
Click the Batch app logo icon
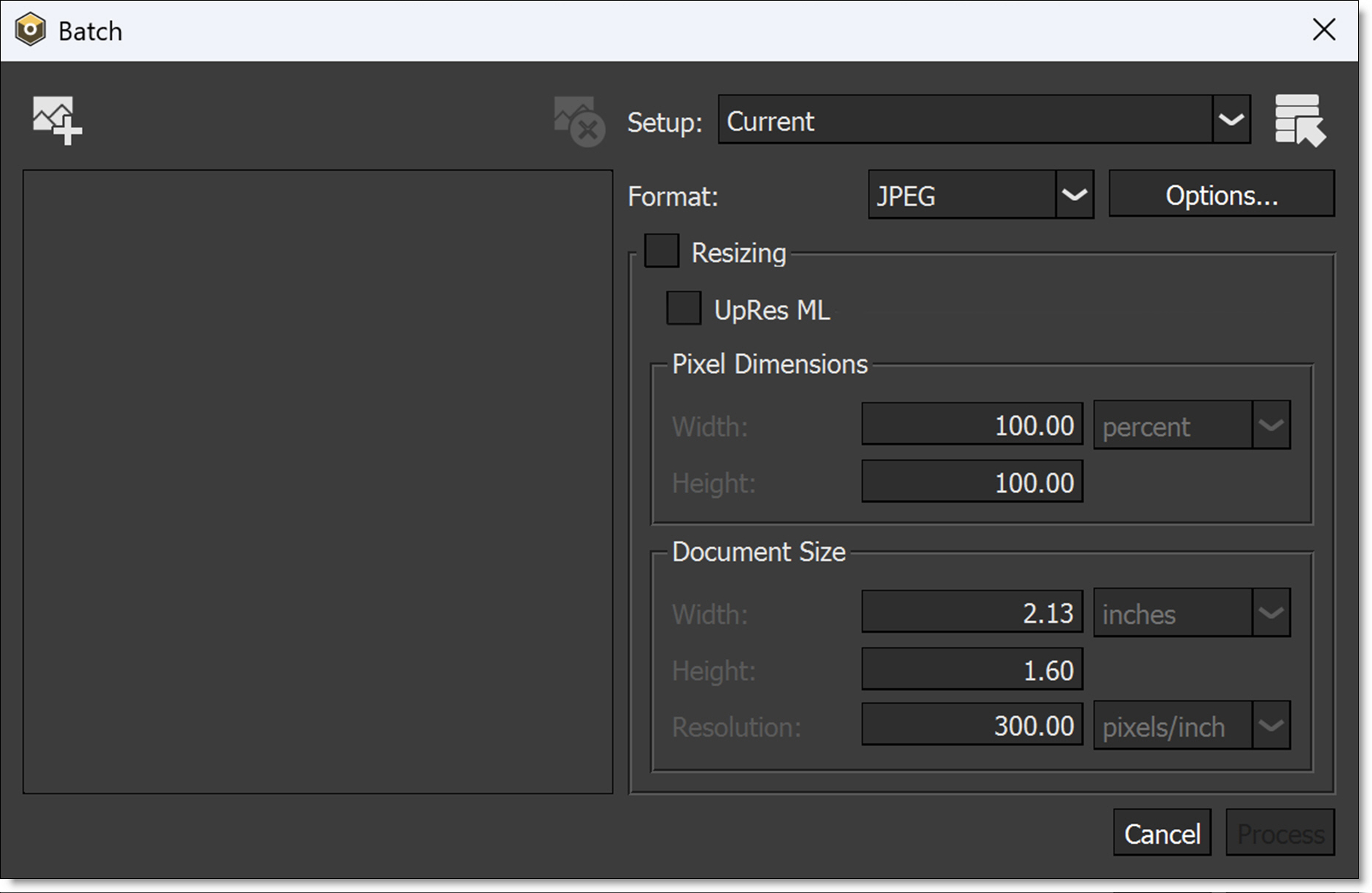(30, 31)
